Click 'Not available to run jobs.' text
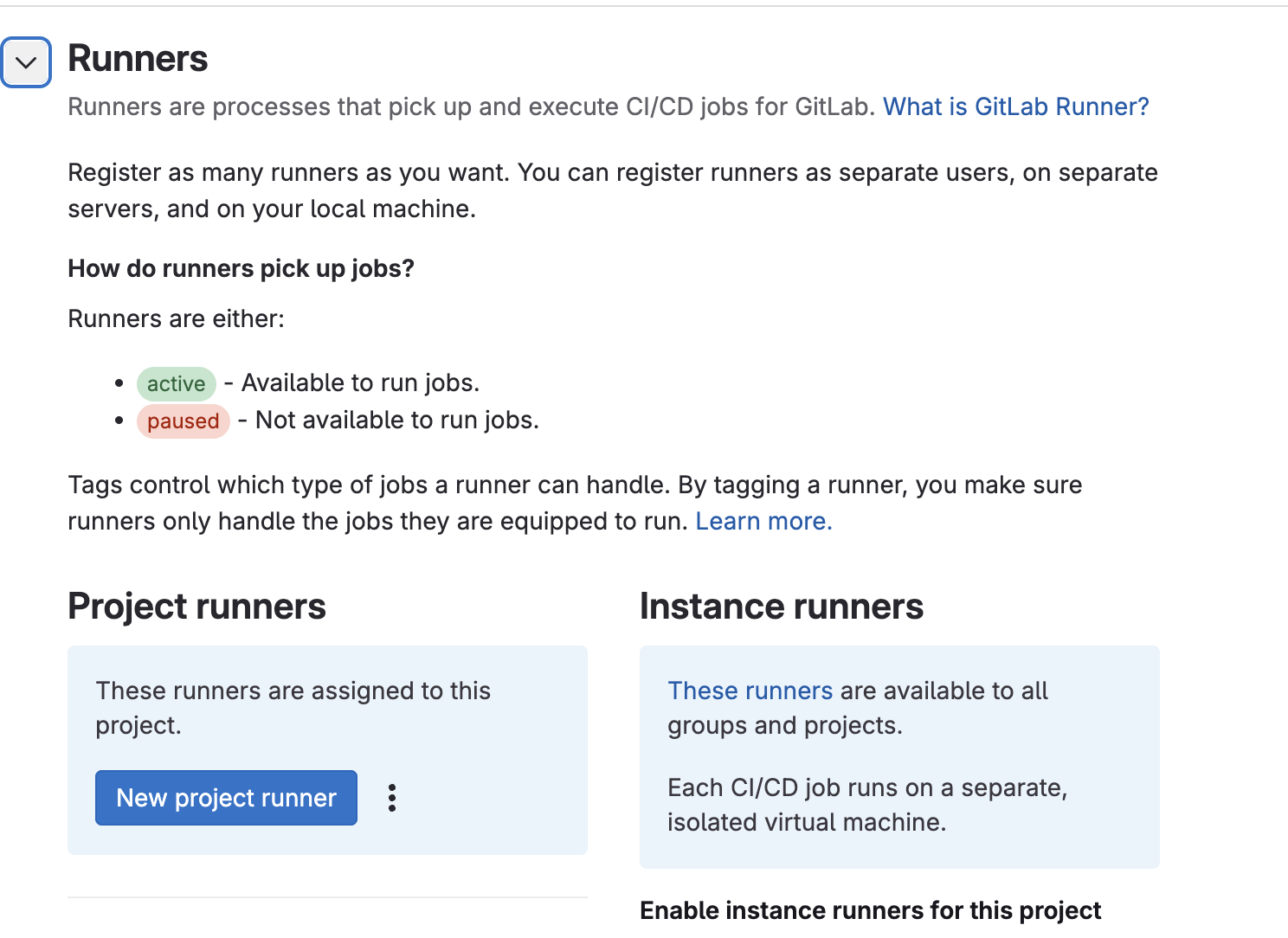The width and height of the screenshot is (1288, 938). [397, 421]
